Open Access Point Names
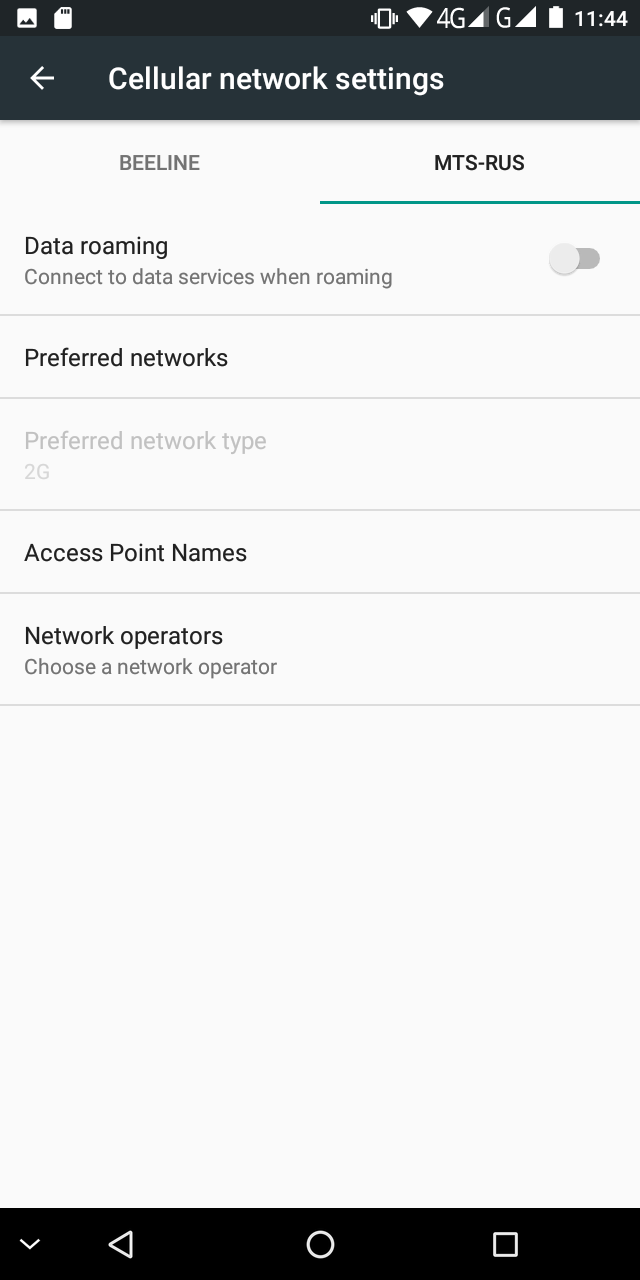Screen dimensions: 640x1280 tap(135, 553)
